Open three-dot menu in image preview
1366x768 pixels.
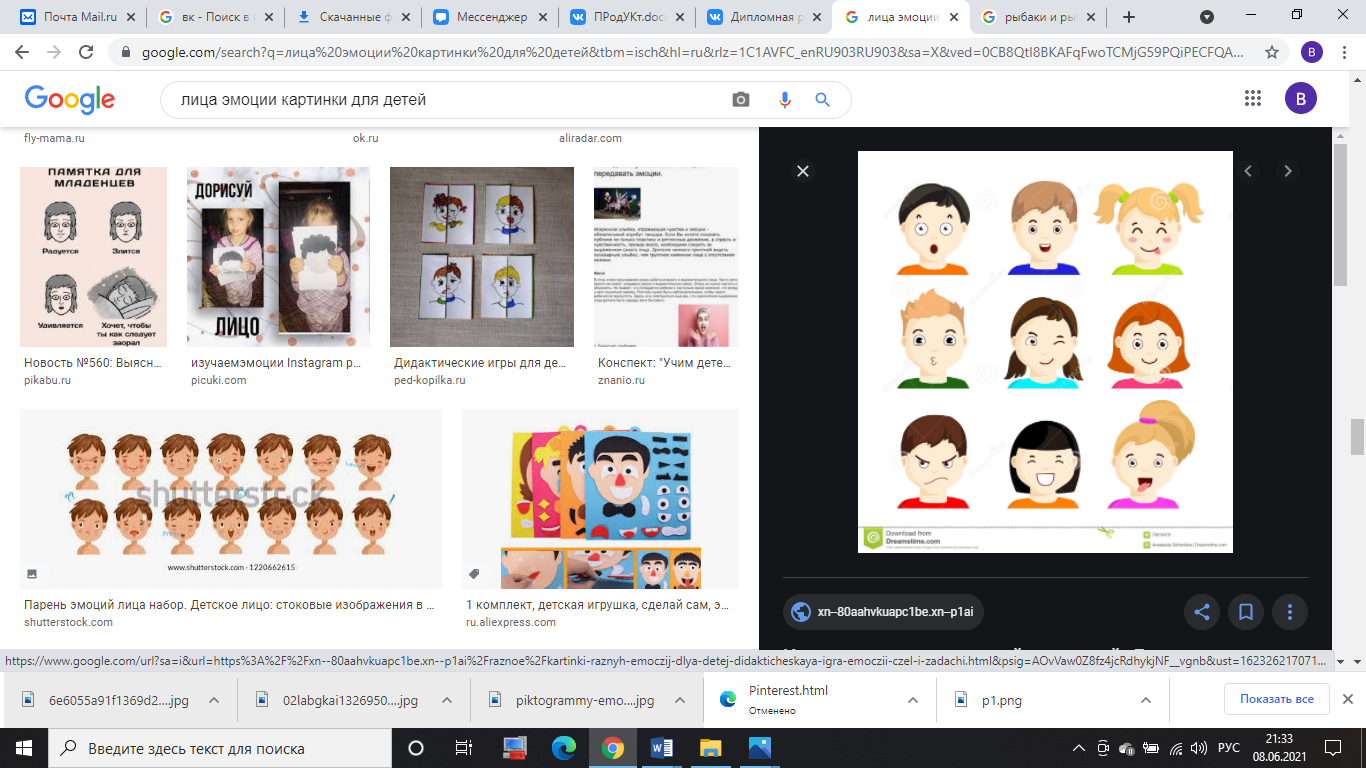[1291, 612]
